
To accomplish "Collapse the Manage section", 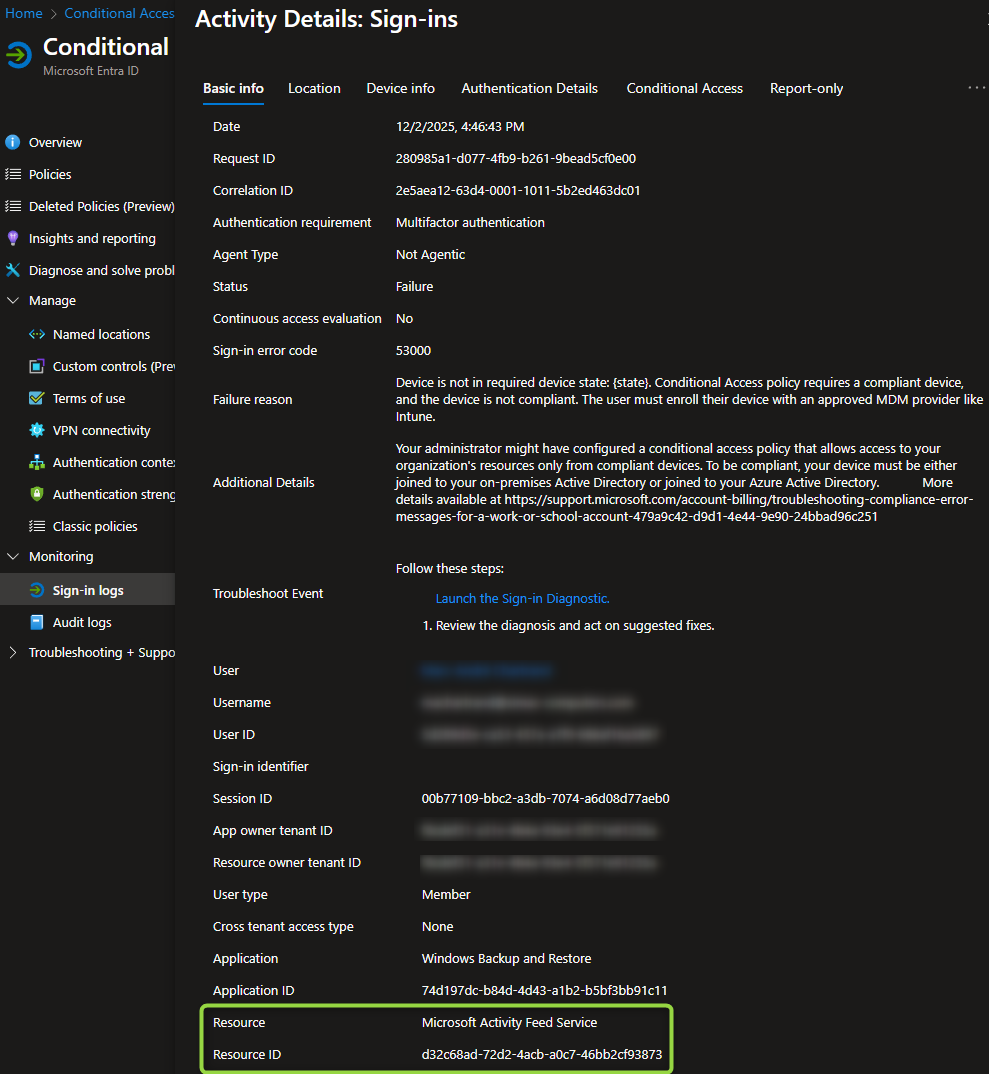I will (12, 300).
